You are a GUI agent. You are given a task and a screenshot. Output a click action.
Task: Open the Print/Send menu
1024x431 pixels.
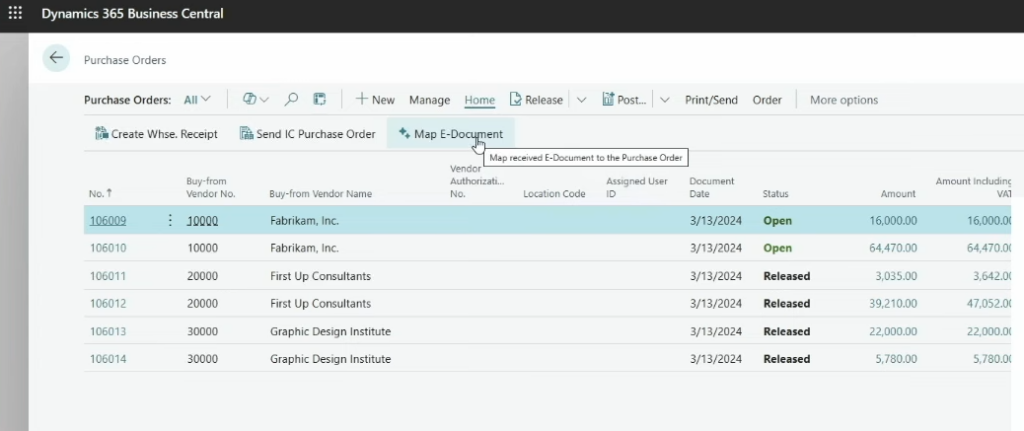click(711, 100)
